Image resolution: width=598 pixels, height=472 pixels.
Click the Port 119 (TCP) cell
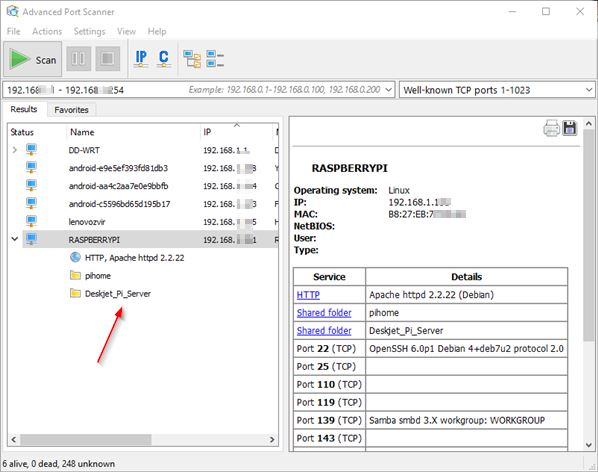pyautogui.click(x=330, y=402)
